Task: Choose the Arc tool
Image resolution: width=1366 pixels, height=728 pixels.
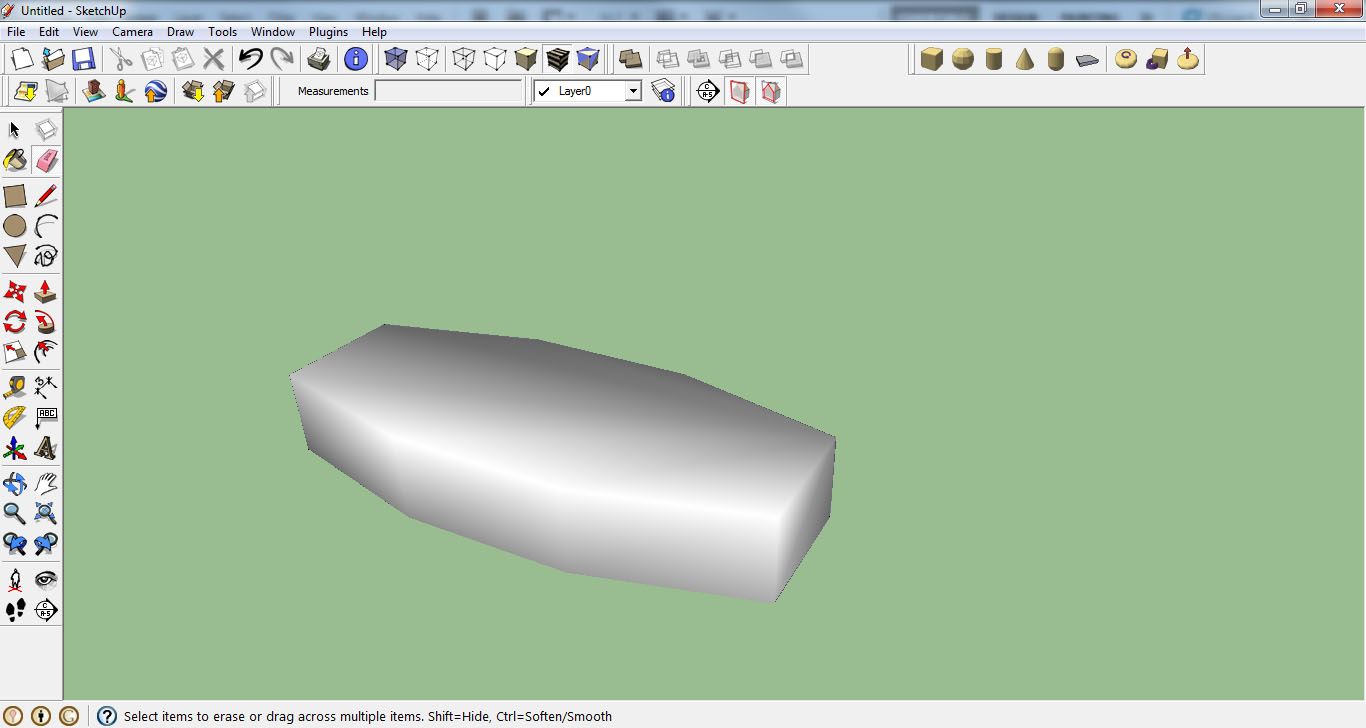Action: [46, 226]
